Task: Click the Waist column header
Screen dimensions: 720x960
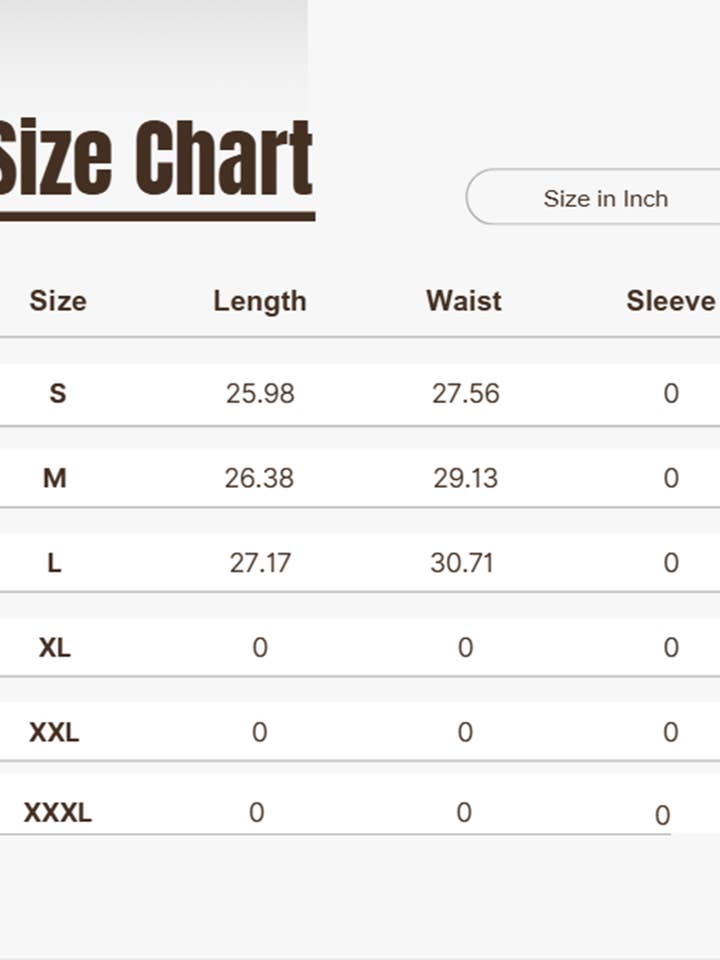Action: [464, 301]
